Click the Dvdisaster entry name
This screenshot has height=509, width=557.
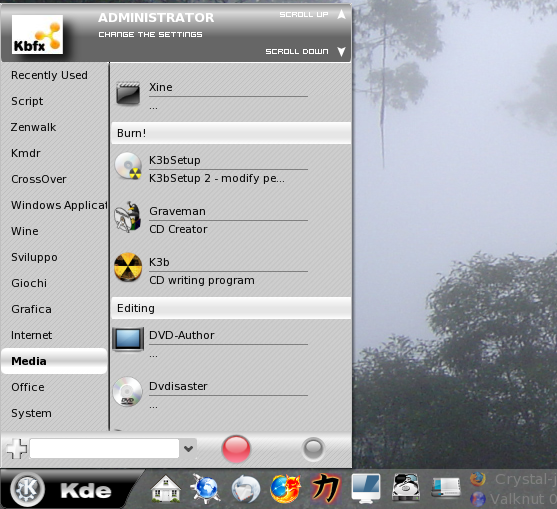178,386
